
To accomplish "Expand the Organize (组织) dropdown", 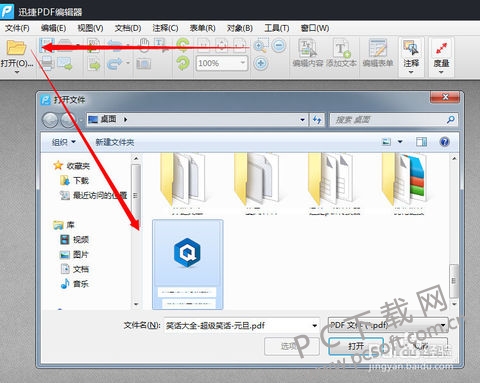I will coord(64,142).
